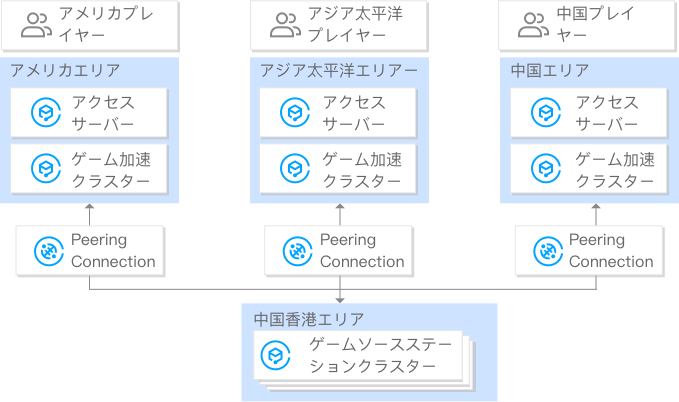
Task: Select アクセスサーバー icon in 中国エリア
Action: pos(545,113)
